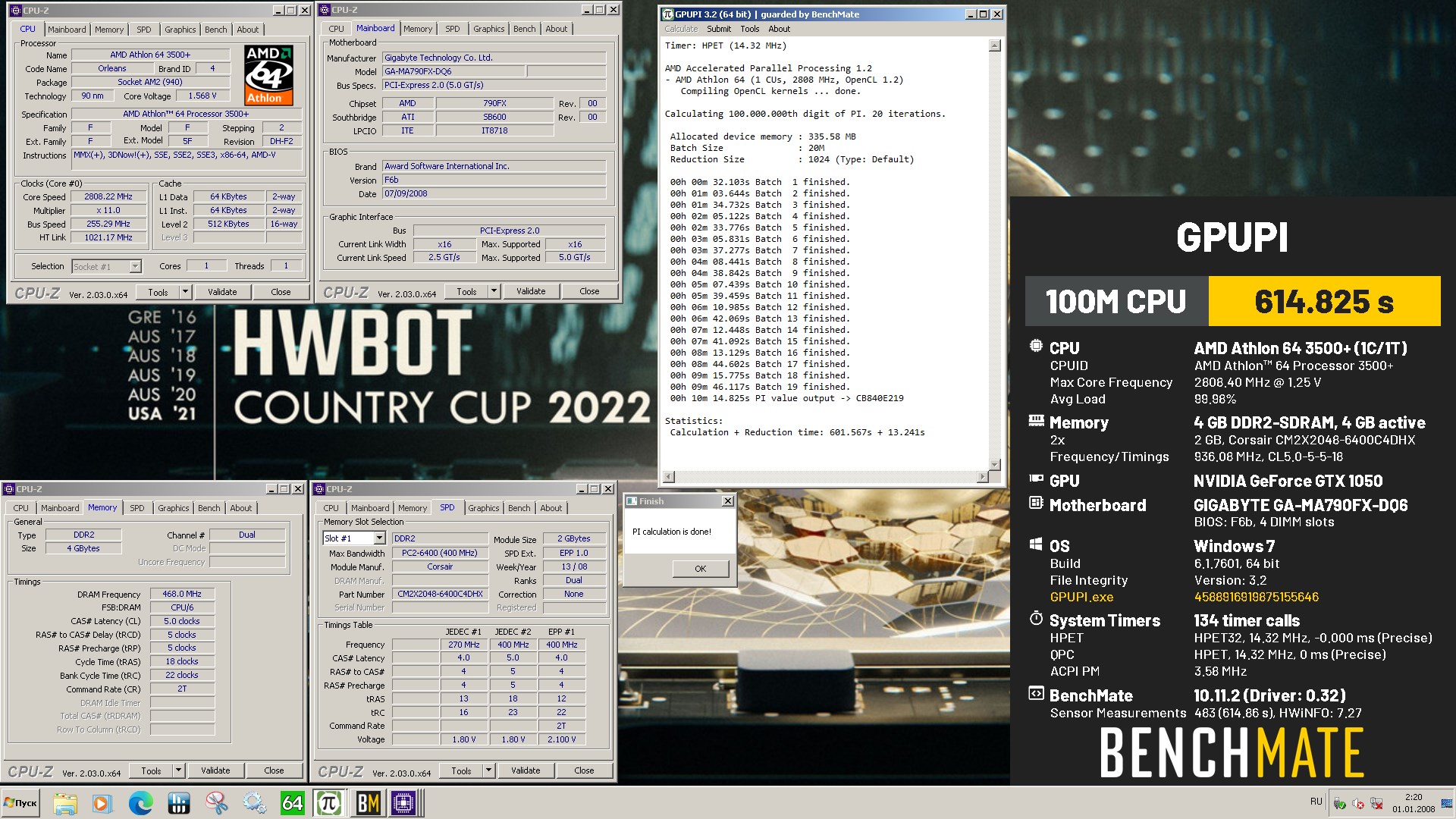Click Close button in Memory CPU-Z window
The height and width of the screenshot is (819, 1456).
click(274, 770)
